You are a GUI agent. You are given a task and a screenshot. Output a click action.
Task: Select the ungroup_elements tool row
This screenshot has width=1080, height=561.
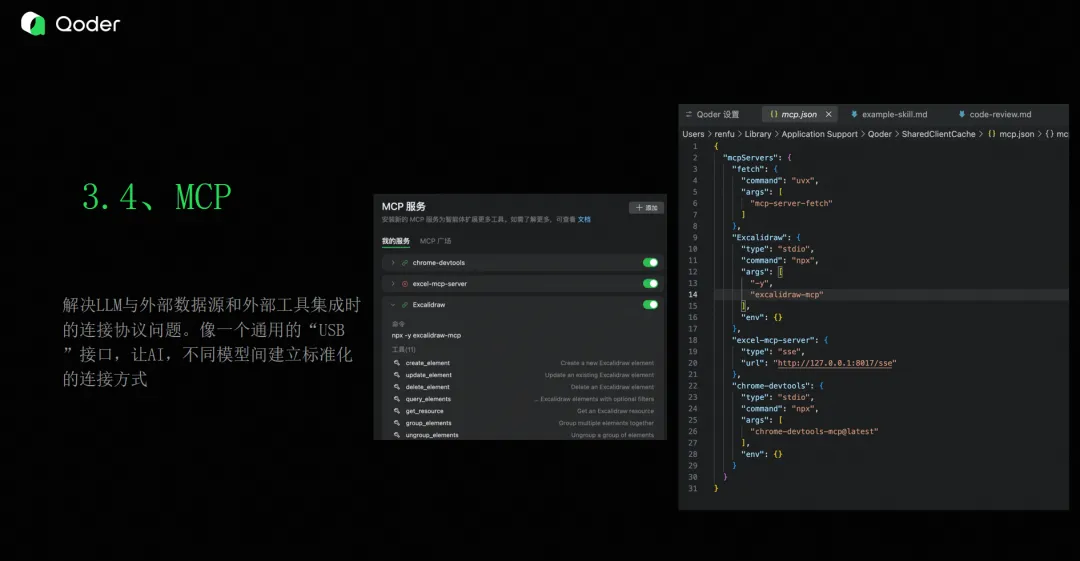coord(523,435)
